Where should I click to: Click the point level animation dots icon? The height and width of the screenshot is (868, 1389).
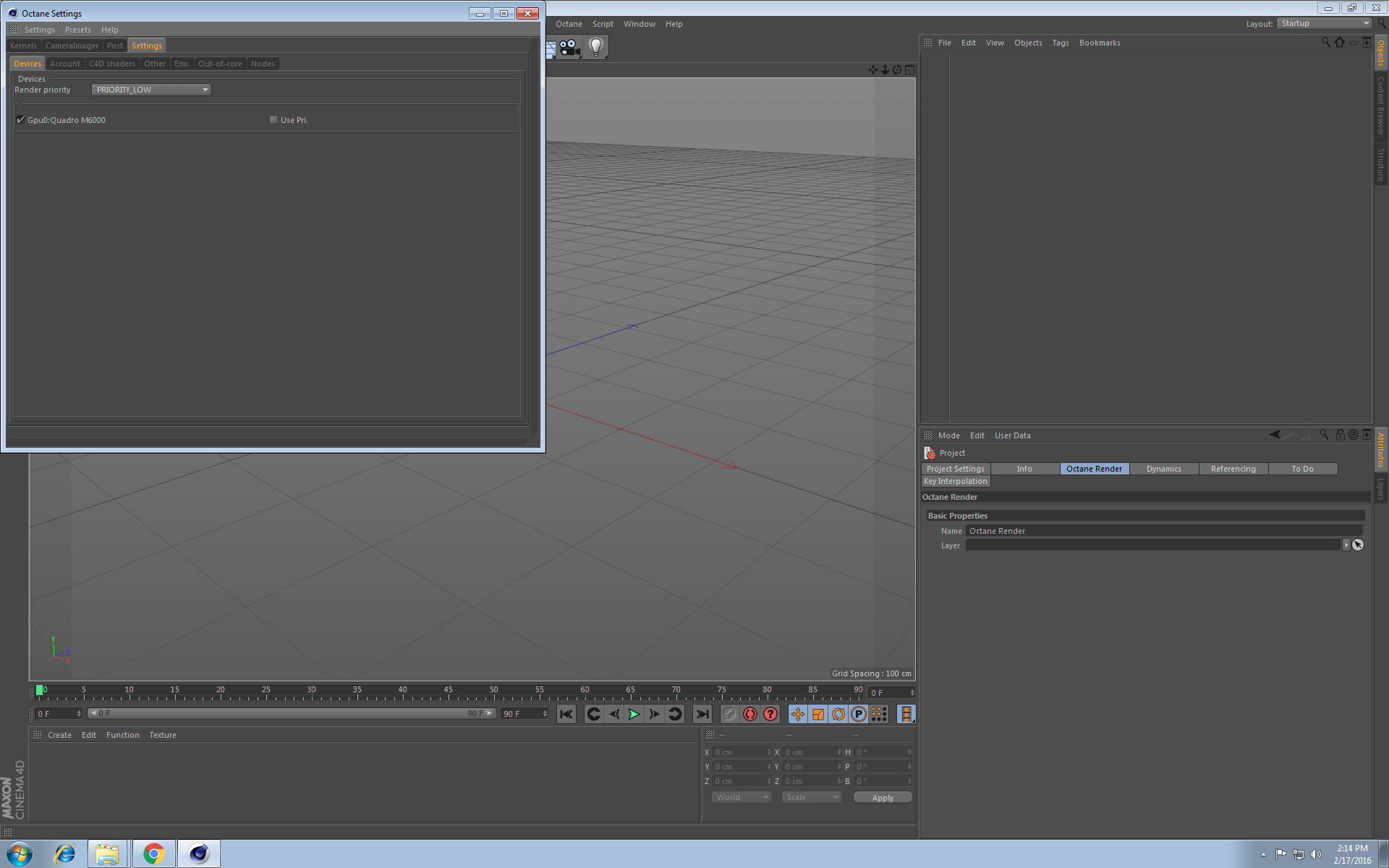coord(879,715)
